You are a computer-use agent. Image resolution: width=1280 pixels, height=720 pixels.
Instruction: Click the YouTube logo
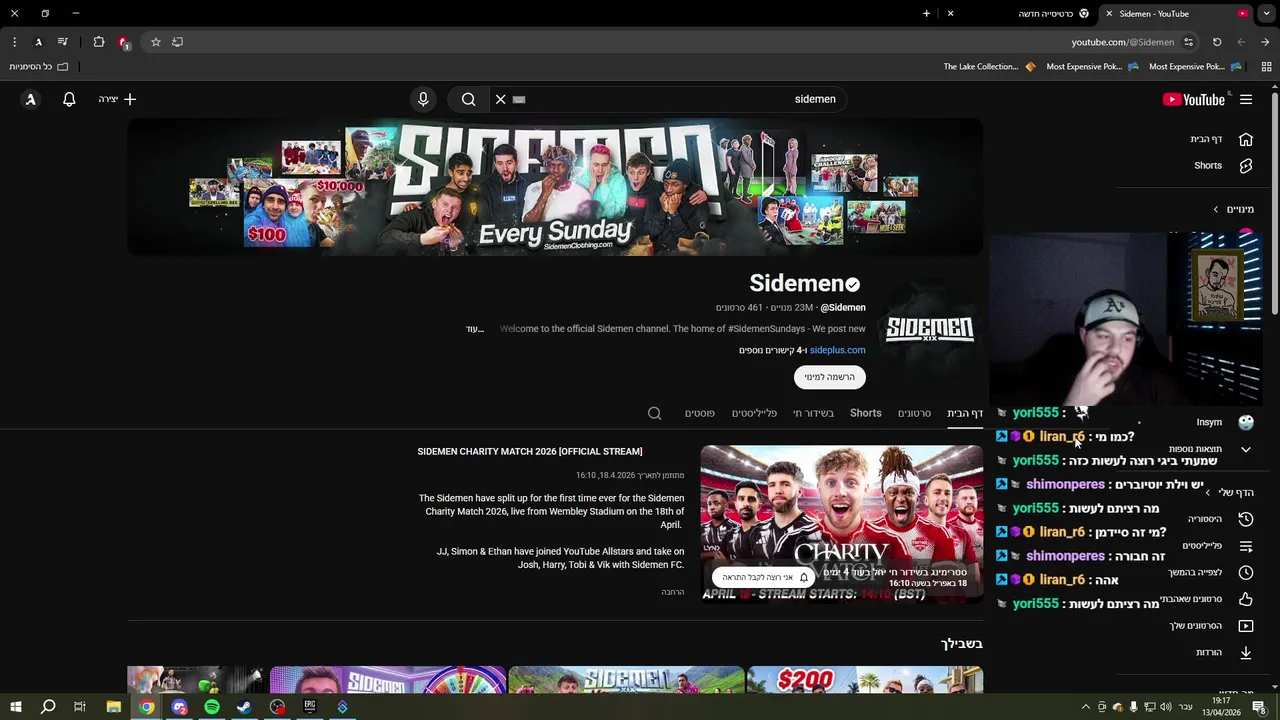[1194, 99]
